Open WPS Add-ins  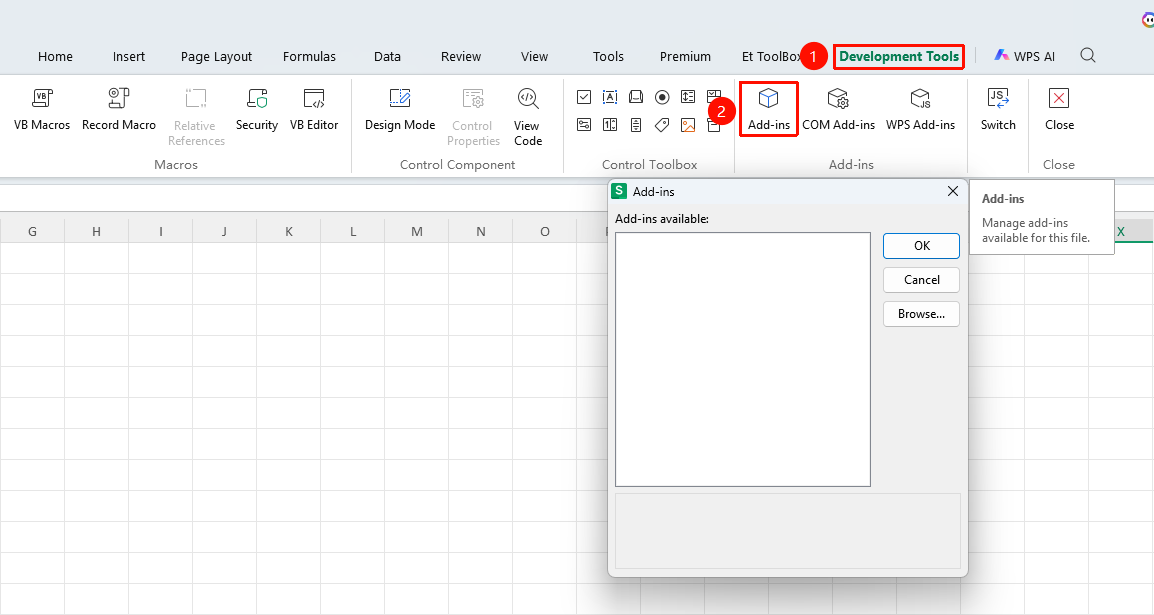[x=920, y=109]
